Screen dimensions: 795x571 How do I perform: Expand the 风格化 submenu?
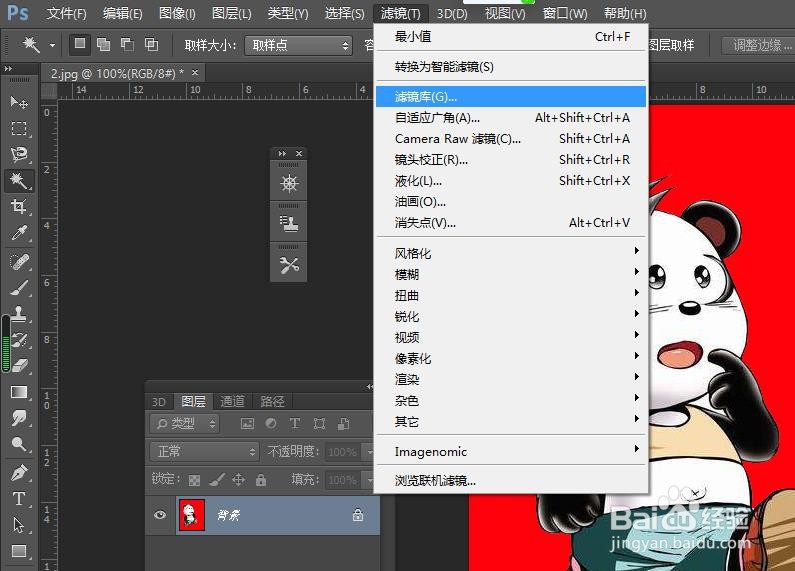511,253
